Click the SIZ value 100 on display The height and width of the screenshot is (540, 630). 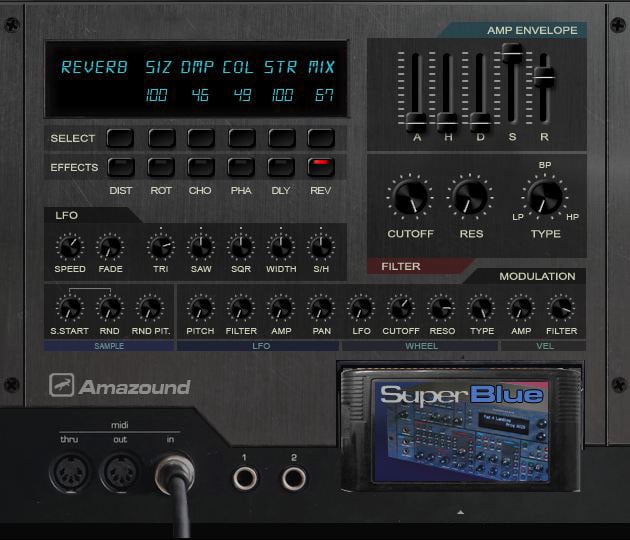click(x=156, y=95)
